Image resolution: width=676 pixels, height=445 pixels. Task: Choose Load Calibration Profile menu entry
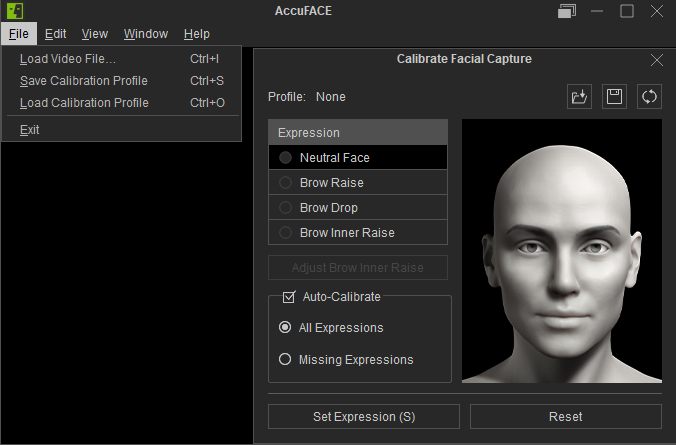(x=122, y=103)
